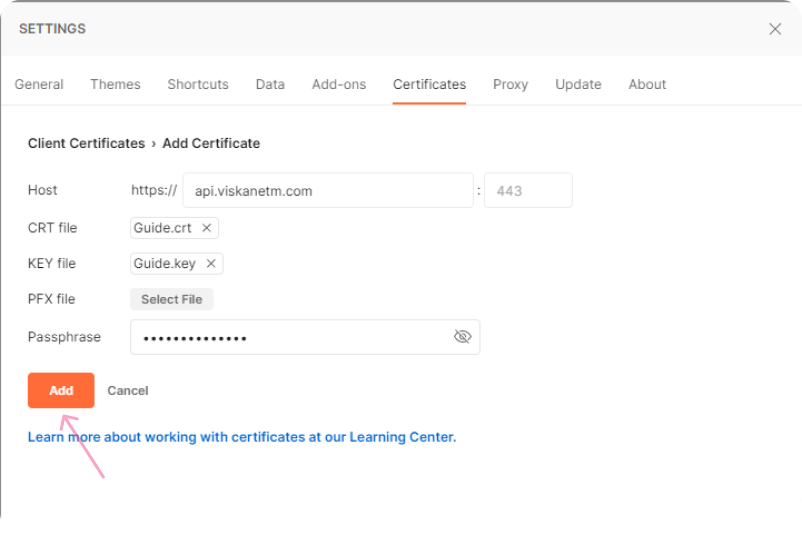Remove the Guide.key file with its X icon
The width and height of the screenshot is (802, 533).
pos(211,264)
